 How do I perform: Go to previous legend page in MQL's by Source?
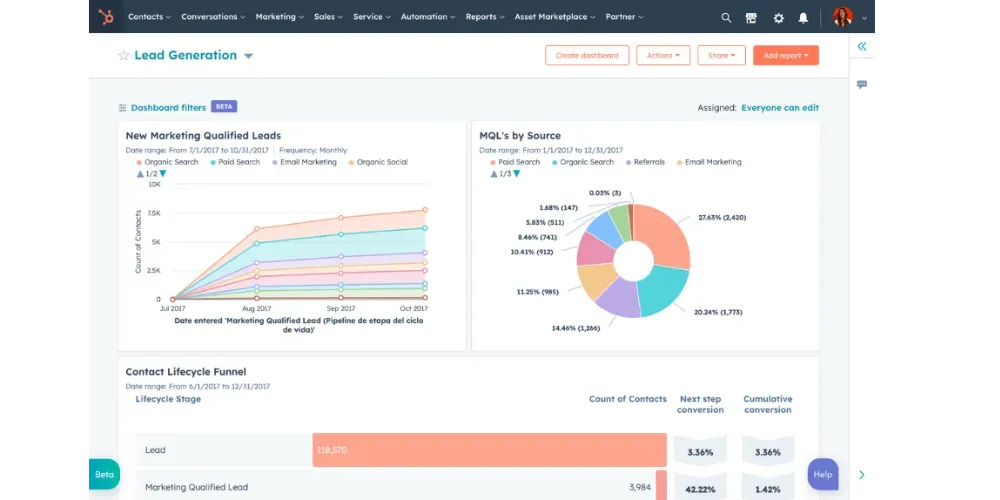pyautogui.click(x=494, y=173)
